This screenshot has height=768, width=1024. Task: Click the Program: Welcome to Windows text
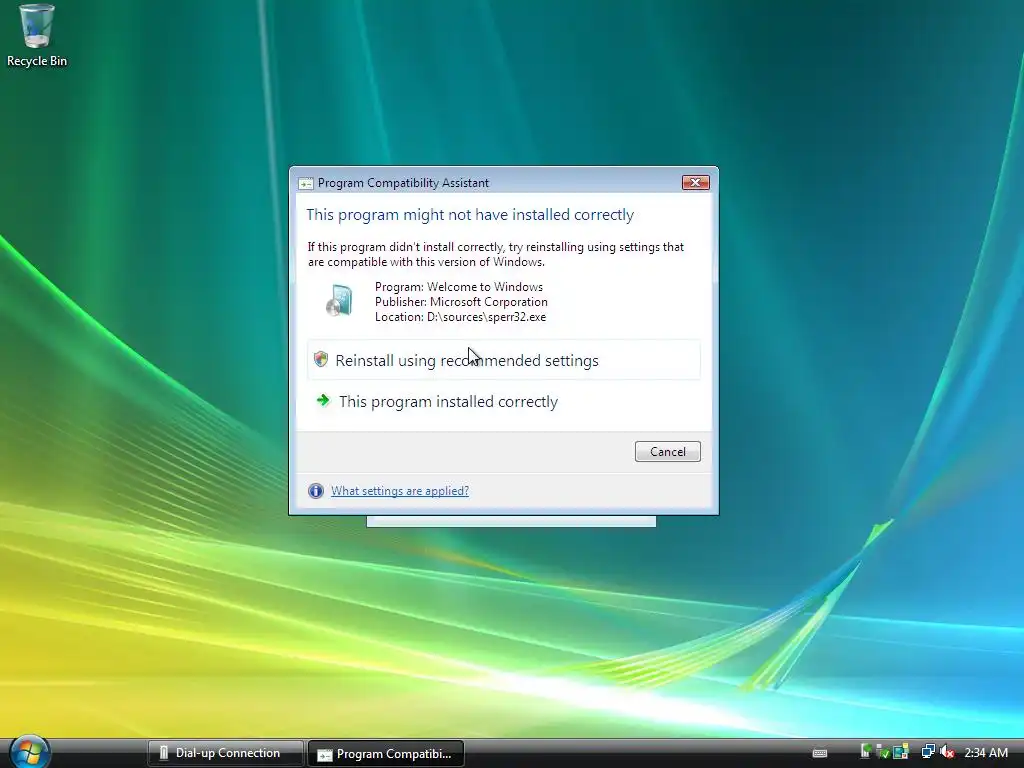tap(458, 287)
